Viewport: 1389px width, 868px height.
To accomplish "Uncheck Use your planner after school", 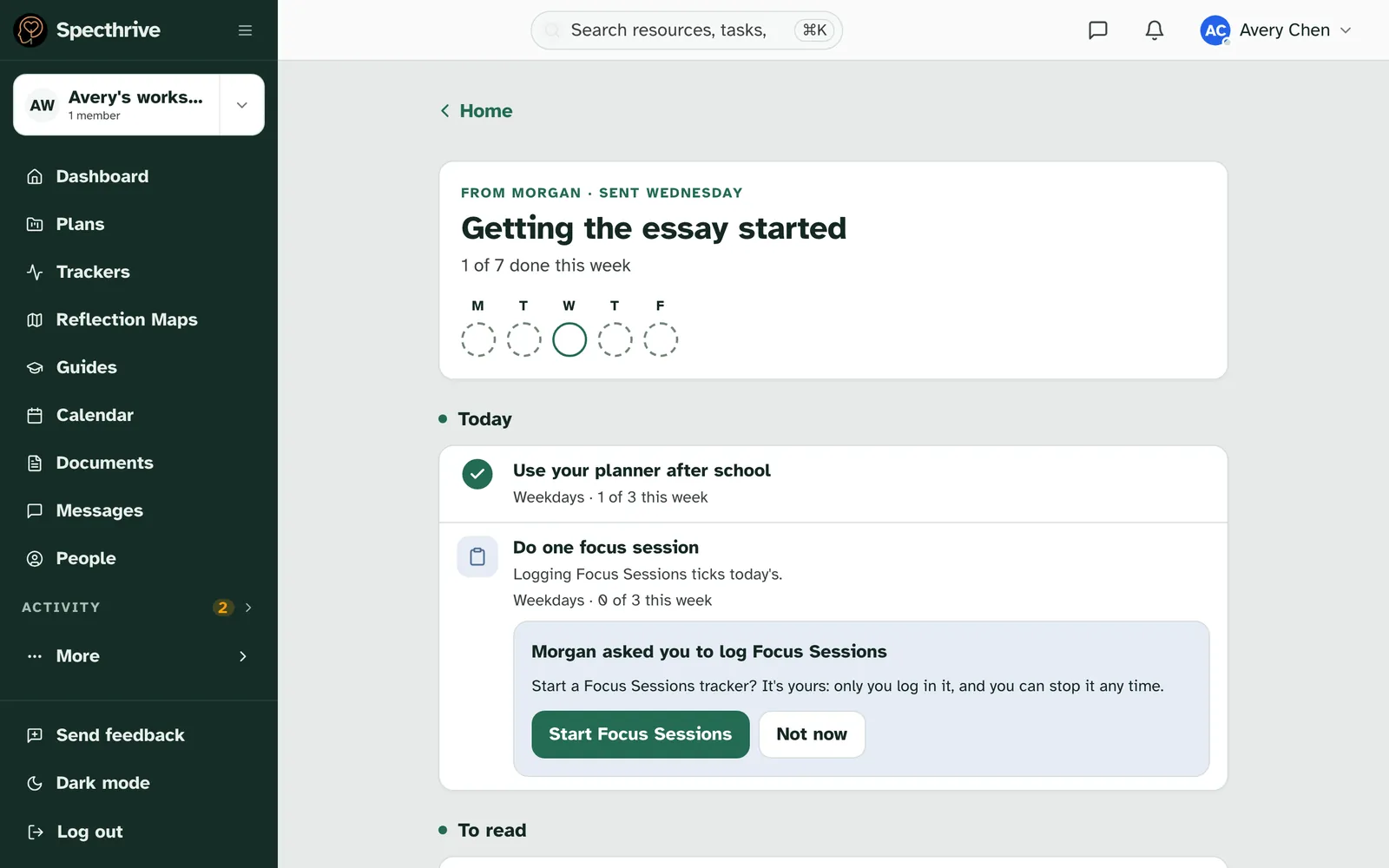I will point(477,474).
